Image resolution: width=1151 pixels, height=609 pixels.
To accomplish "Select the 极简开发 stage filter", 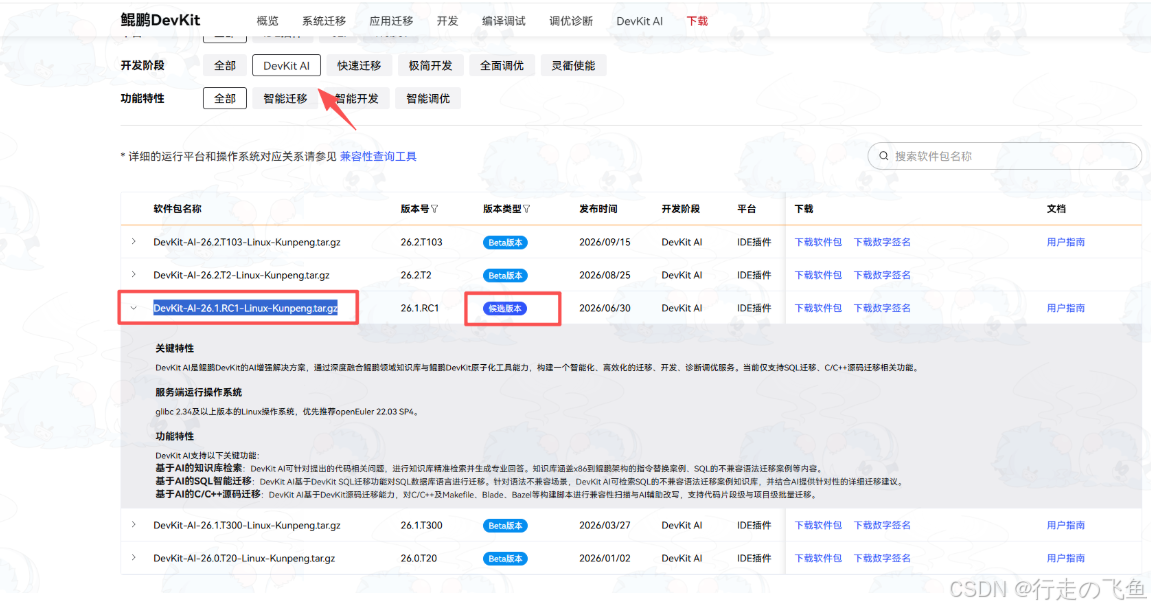I will [430, 65].
